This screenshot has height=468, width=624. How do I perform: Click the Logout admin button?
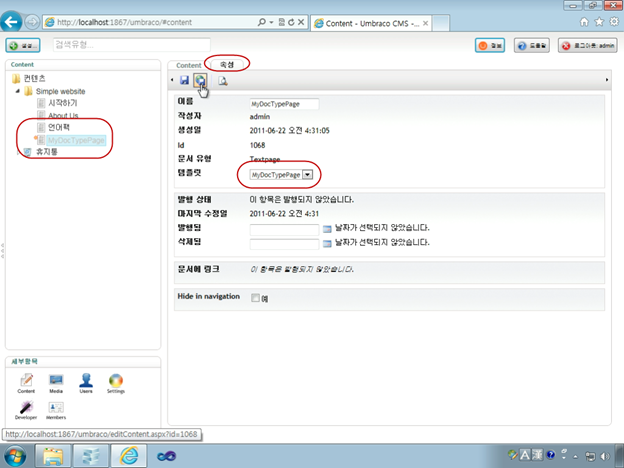tap(588, 45)
